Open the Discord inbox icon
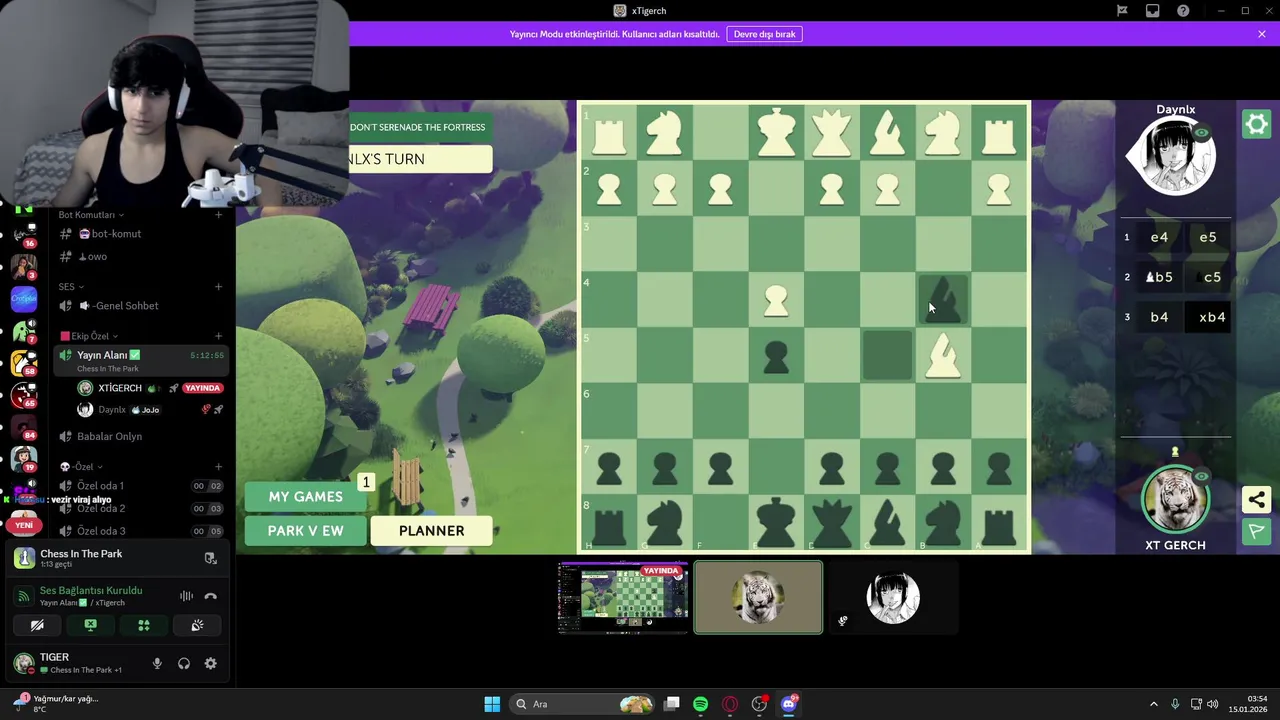 (x=1153, y=10)
